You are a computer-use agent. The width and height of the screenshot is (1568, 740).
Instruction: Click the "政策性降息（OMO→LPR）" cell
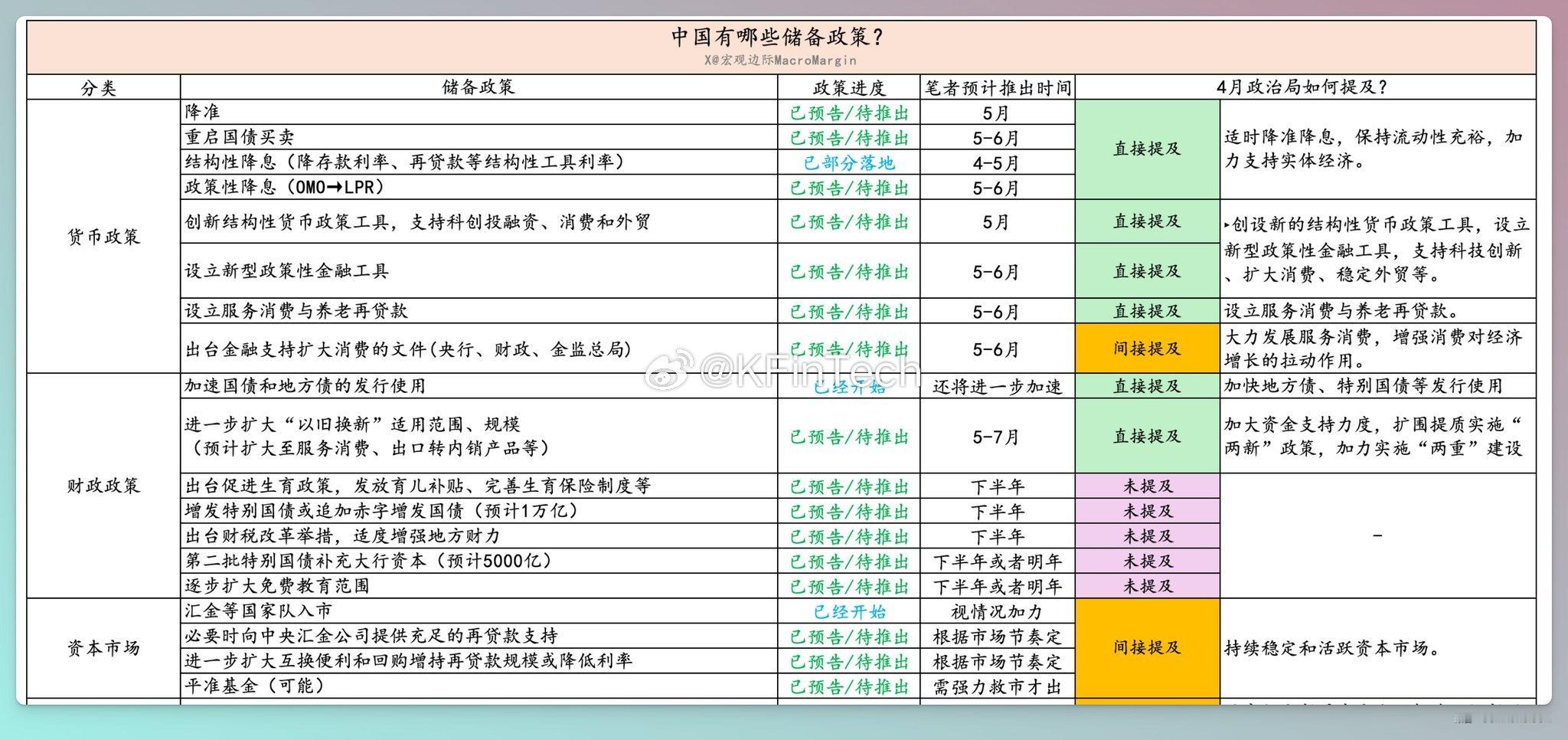point(479,187)
